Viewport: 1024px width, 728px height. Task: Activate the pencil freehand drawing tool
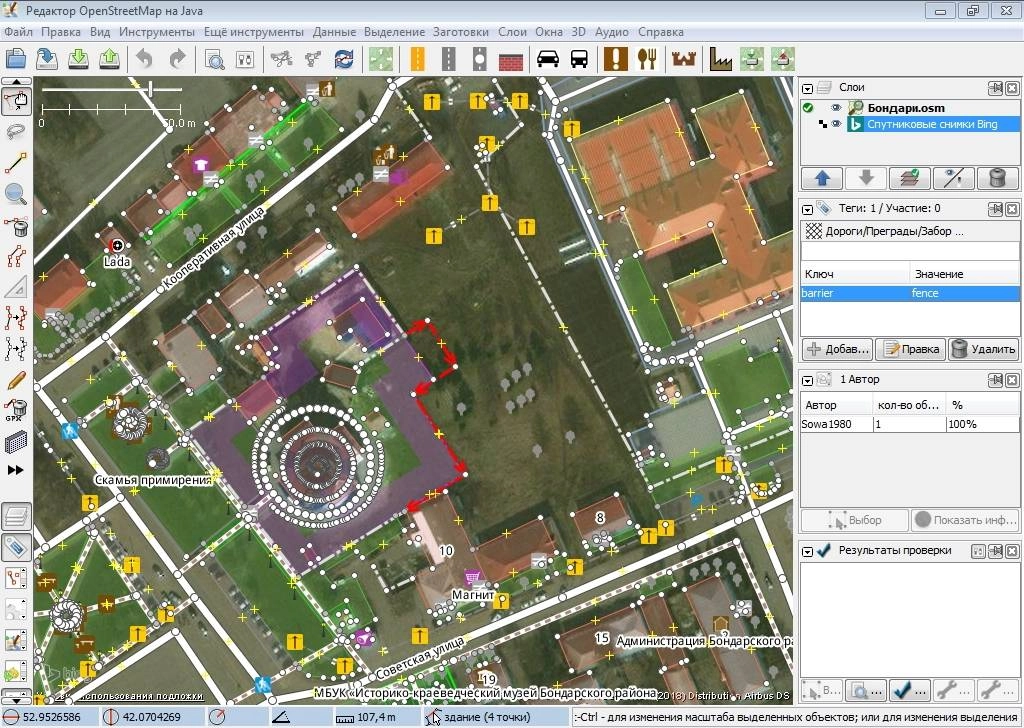click(x=16, y=381)
